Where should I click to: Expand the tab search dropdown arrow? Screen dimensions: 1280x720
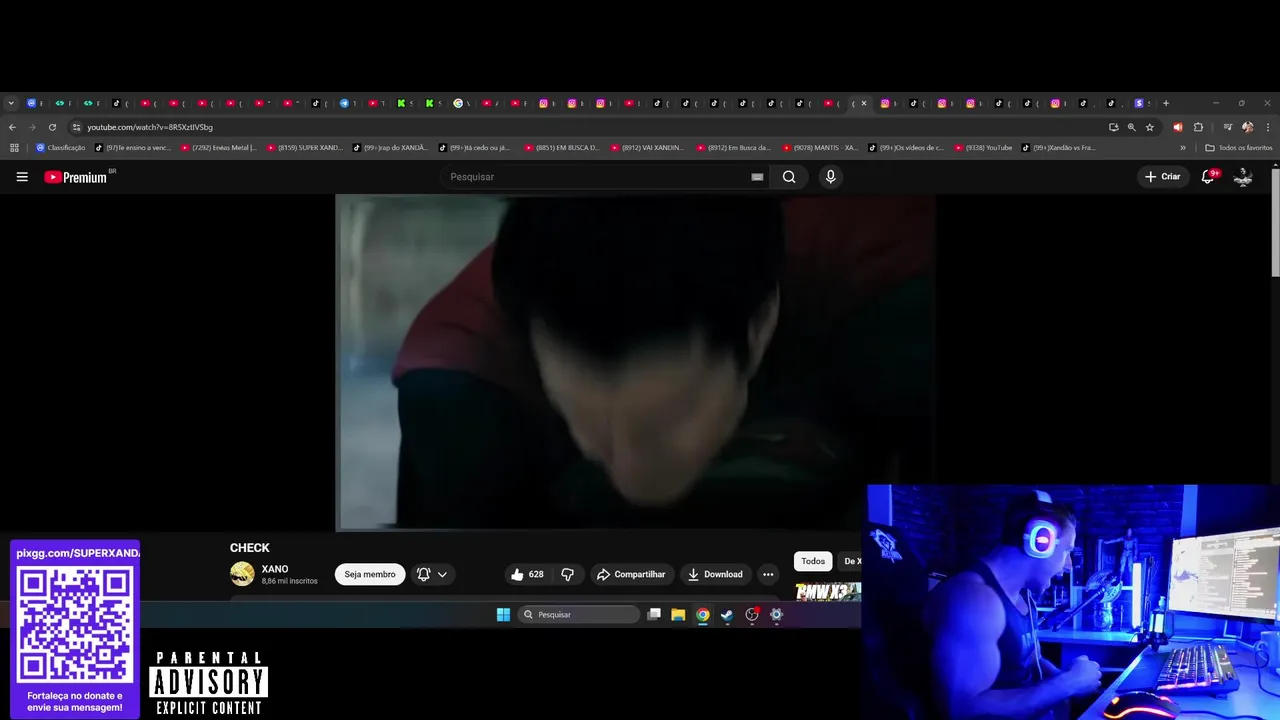(11, 103)
